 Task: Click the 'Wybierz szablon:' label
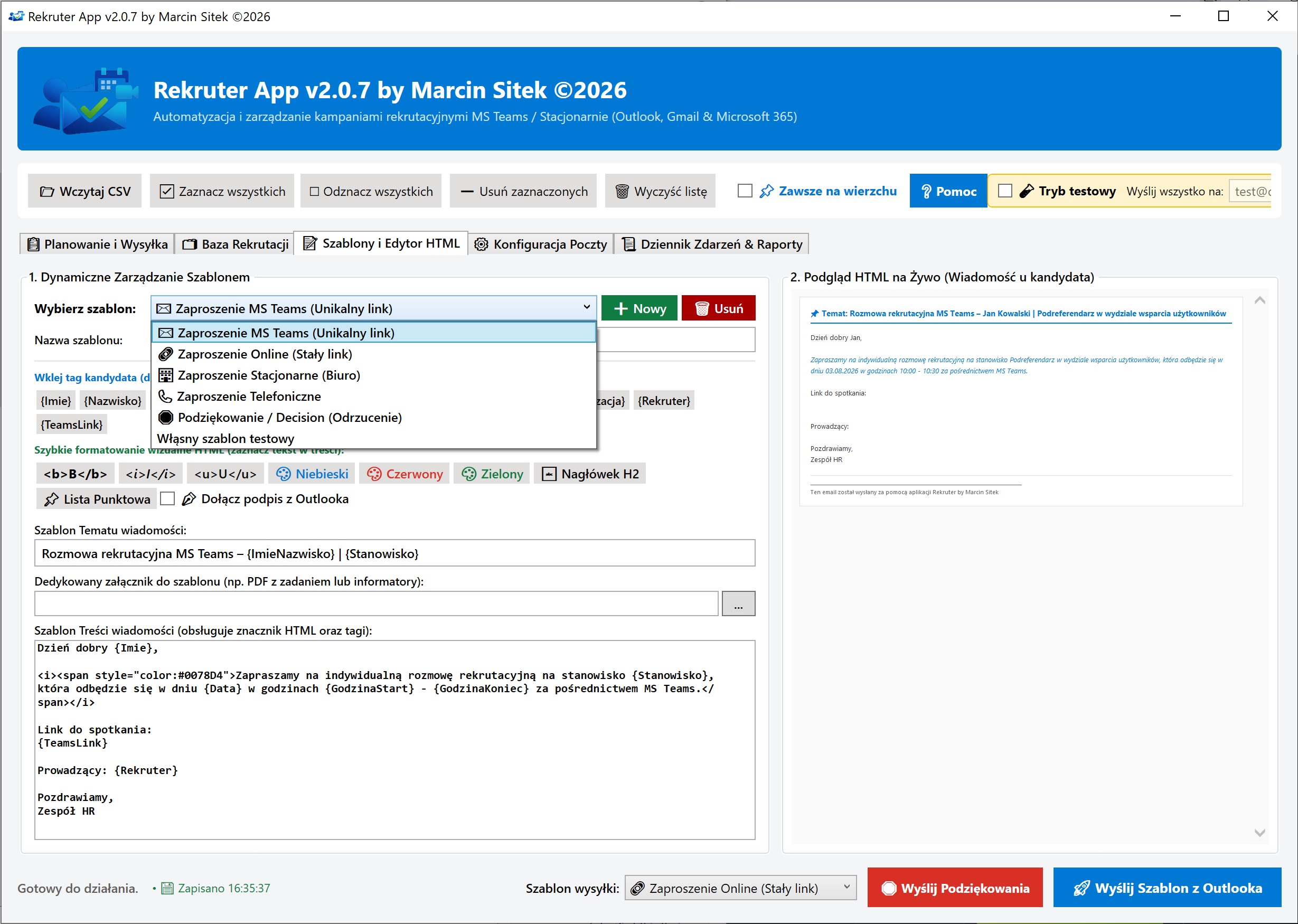[x=86, y=308]
